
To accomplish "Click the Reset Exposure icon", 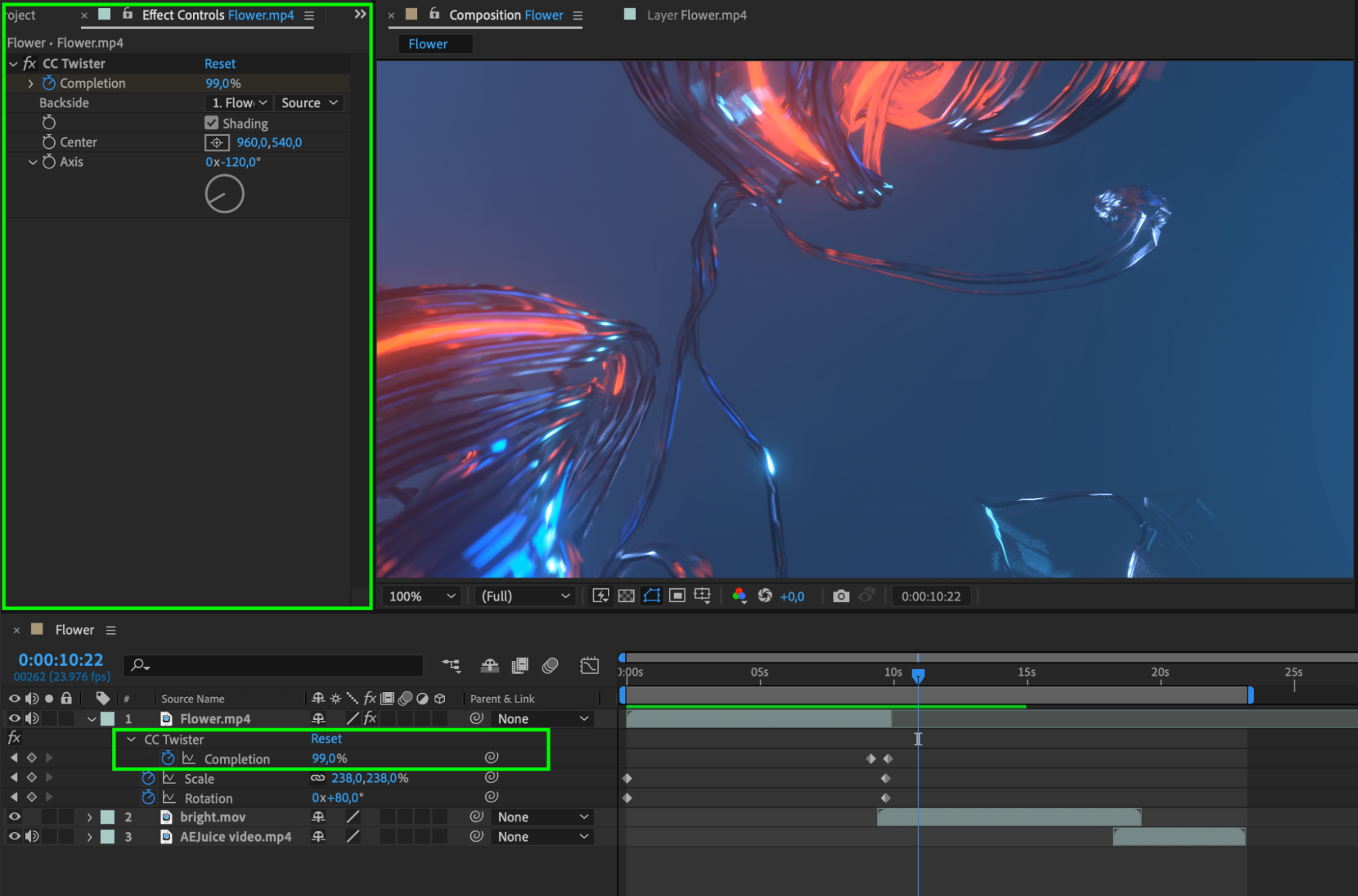I will (x=765, y=596).
